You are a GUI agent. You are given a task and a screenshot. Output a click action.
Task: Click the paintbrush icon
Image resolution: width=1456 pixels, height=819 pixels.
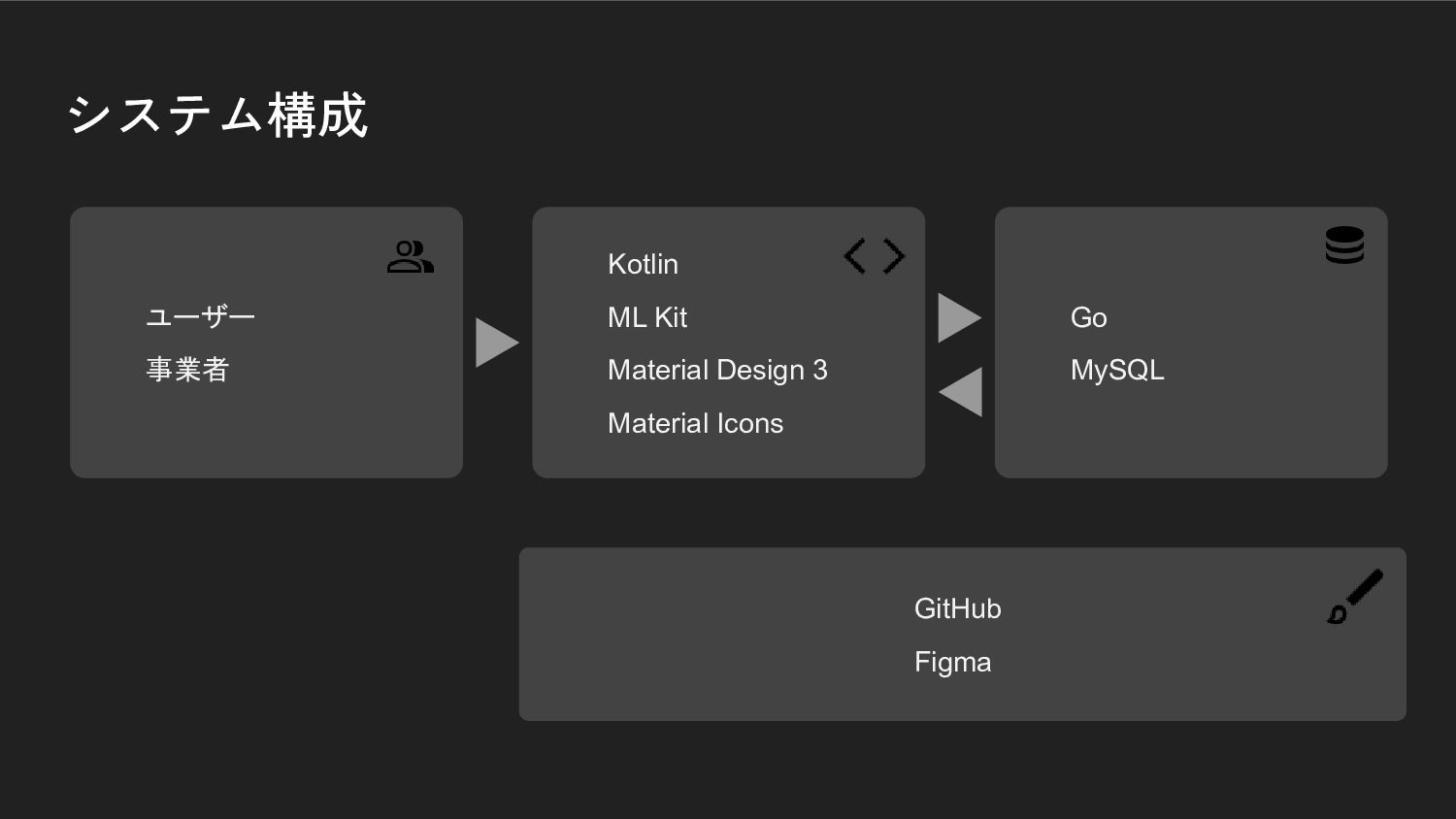coord(1355,597)
